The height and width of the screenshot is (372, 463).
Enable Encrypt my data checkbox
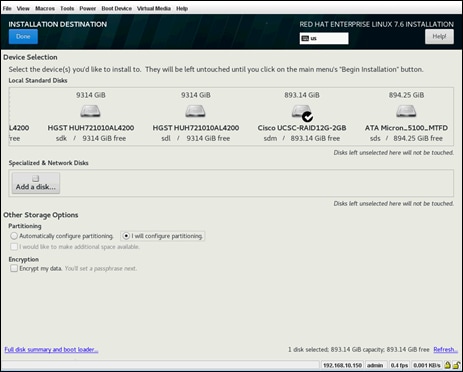click(x=14, y=268)
